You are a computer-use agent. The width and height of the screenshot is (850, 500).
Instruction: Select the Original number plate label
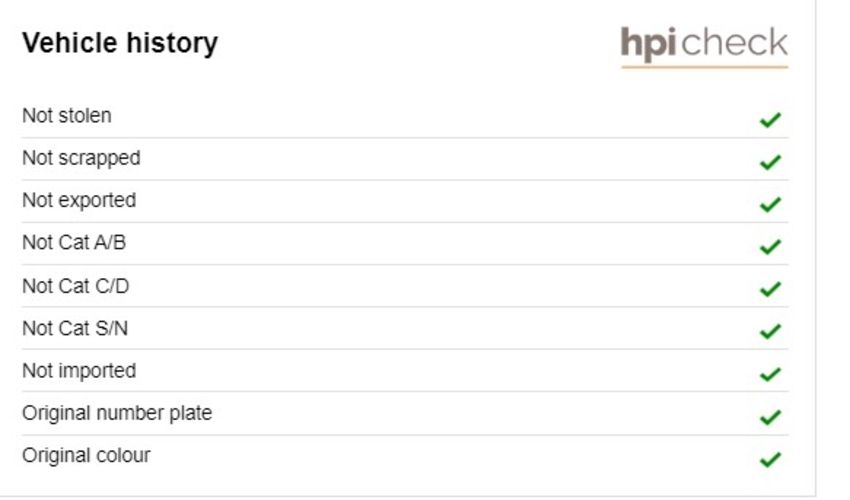(117, 413)
